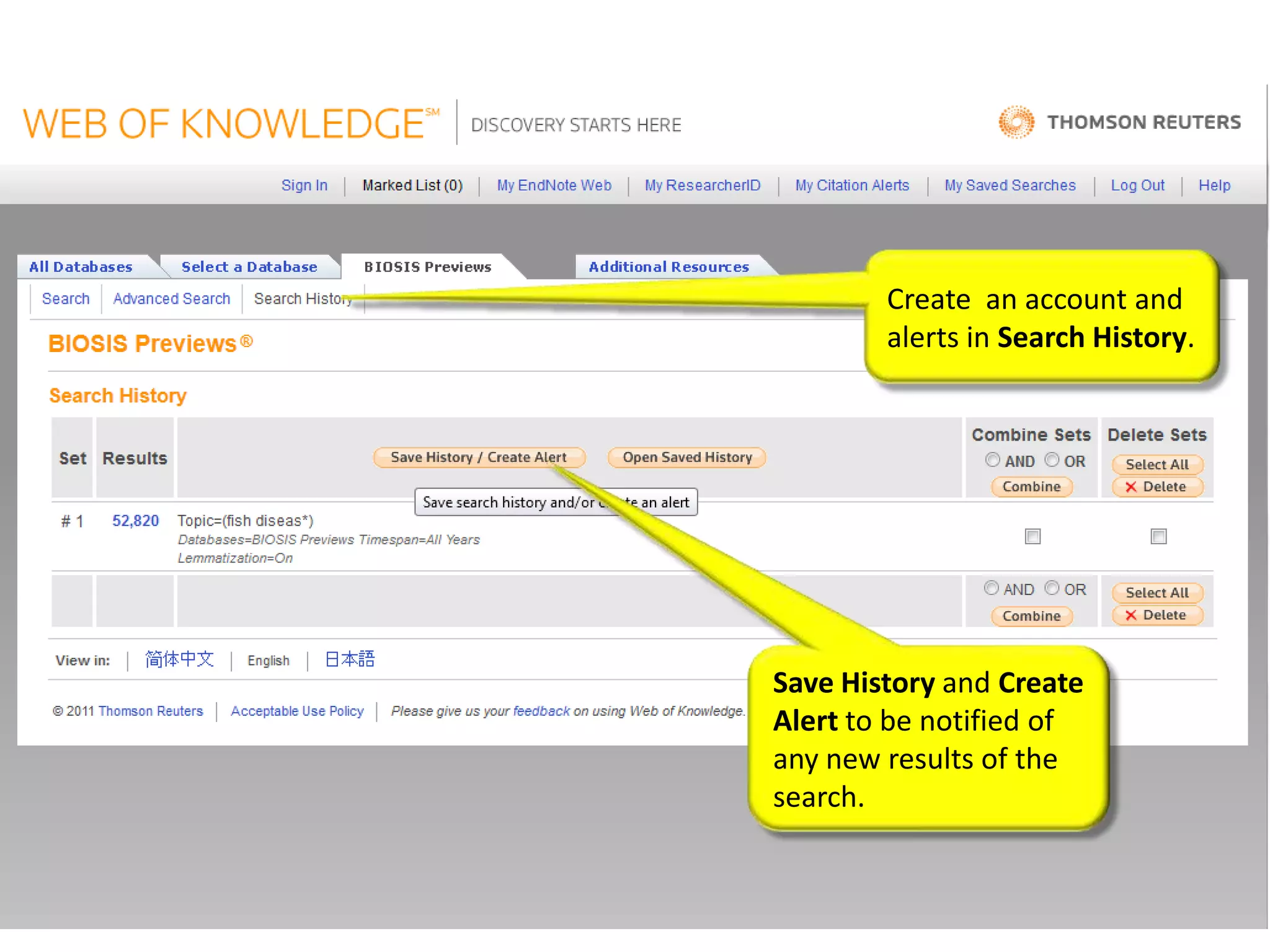
Task: Click the Open Saved History button
Action: [687, 457]
